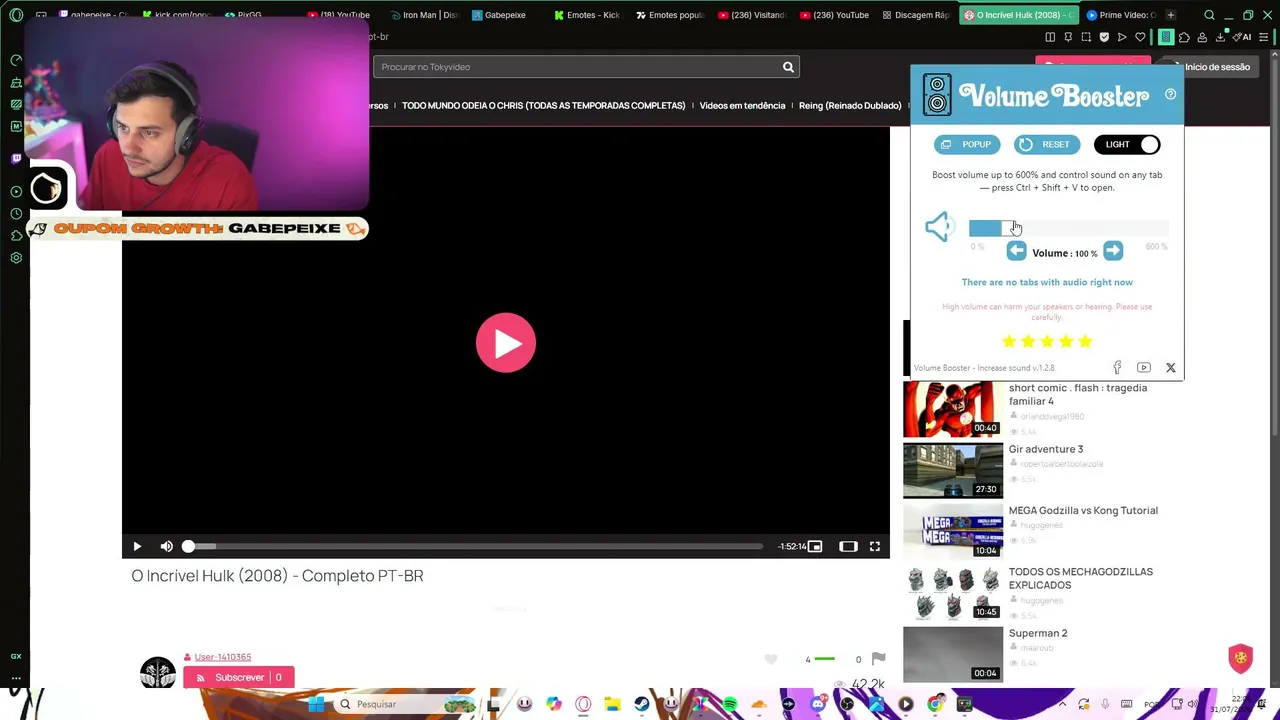Toggle the Light theme switch

coord(1127,145)
